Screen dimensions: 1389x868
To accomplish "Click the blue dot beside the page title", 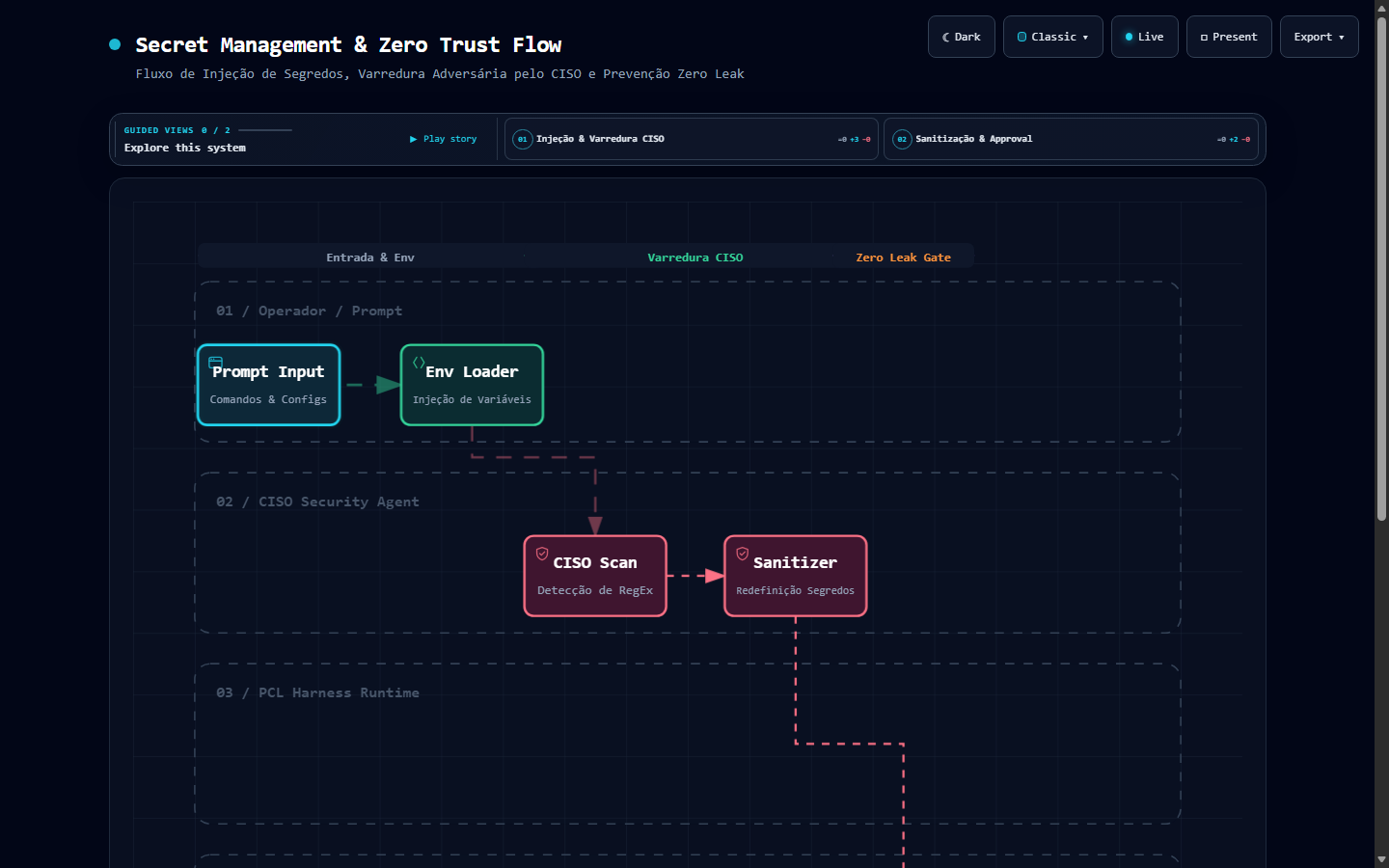I will (115, 44).
